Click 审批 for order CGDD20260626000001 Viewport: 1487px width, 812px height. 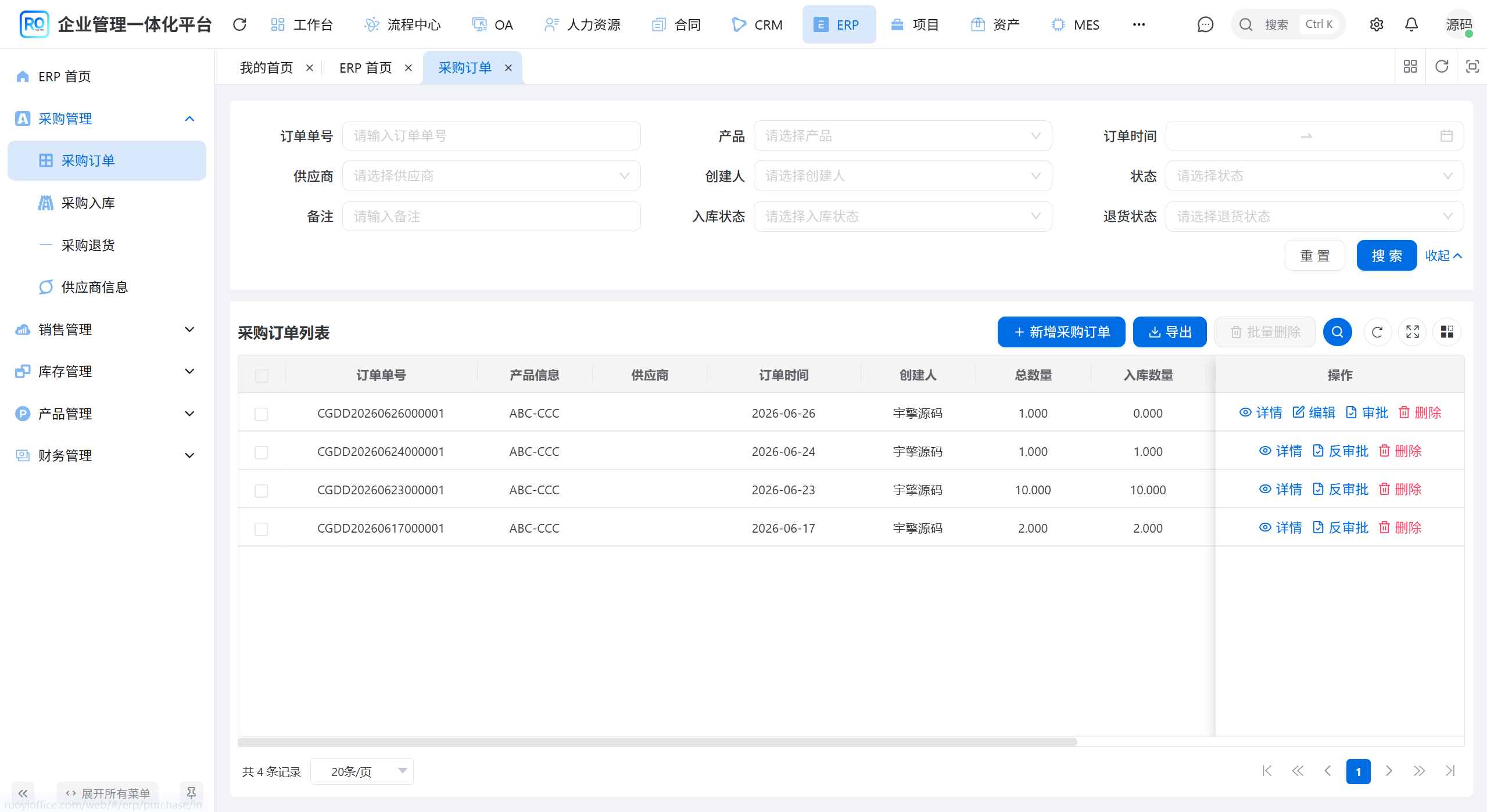(x=1367, y=412)
